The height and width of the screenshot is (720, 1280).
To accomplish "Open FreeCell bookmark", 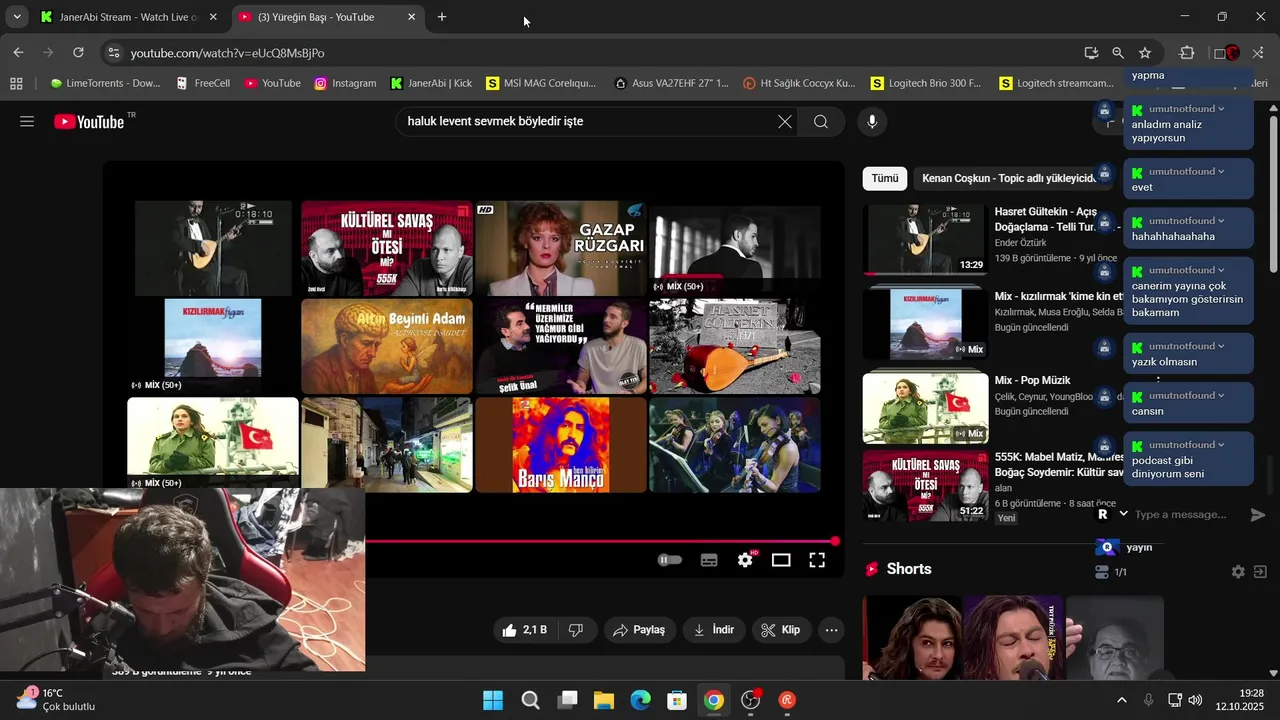I will 203,84.
